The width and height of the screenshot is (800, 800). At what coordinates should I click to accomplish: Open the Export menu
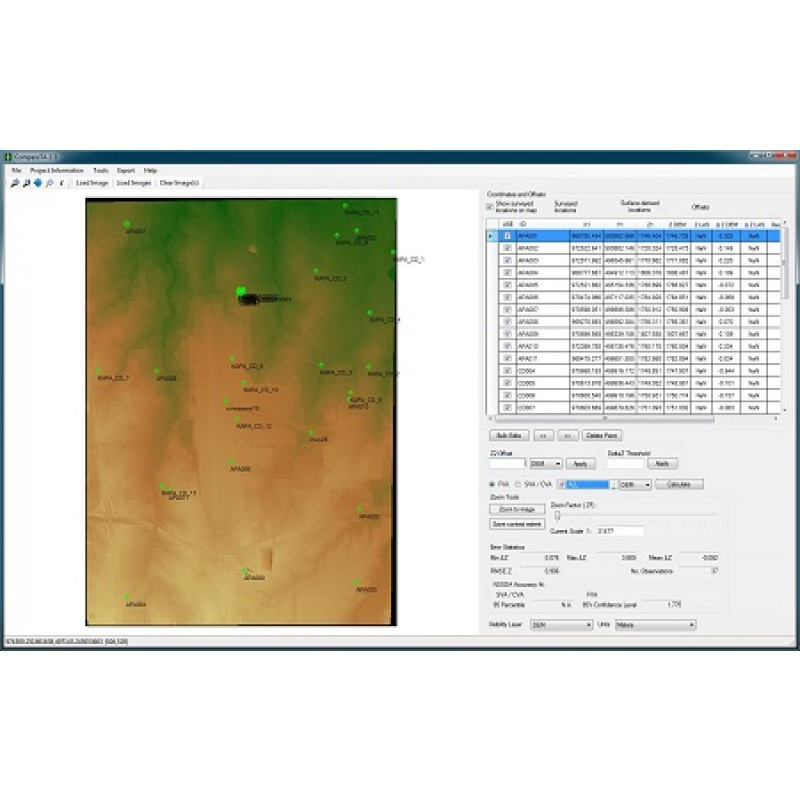(x=126, y=170)
